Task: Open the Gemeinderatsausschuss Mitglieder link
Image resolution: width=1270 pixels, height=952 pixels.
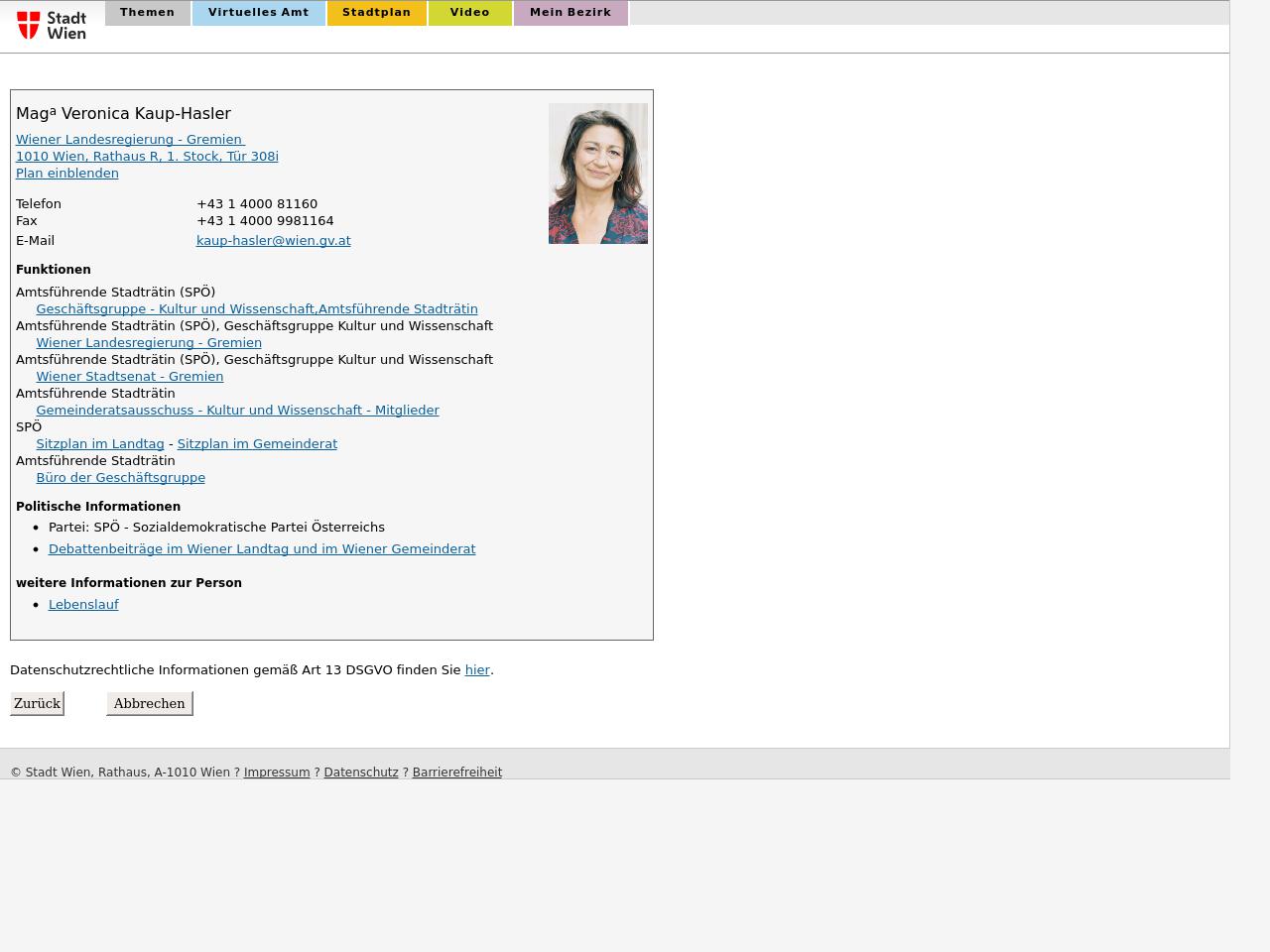Action: (x=237, y=411)
